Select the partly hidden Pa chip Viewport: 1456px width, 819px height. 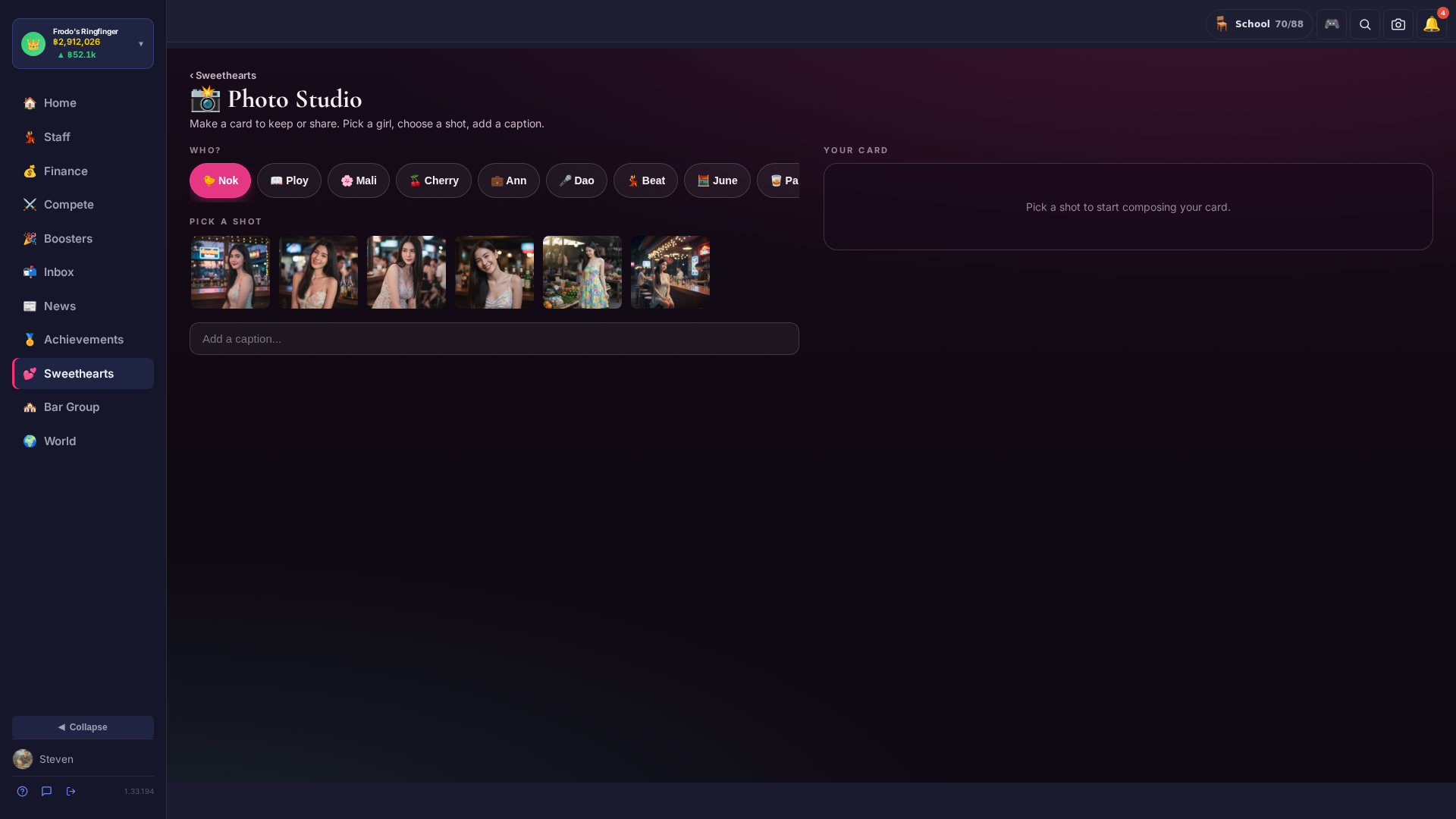pyautogui.click(x=779, y=180)
